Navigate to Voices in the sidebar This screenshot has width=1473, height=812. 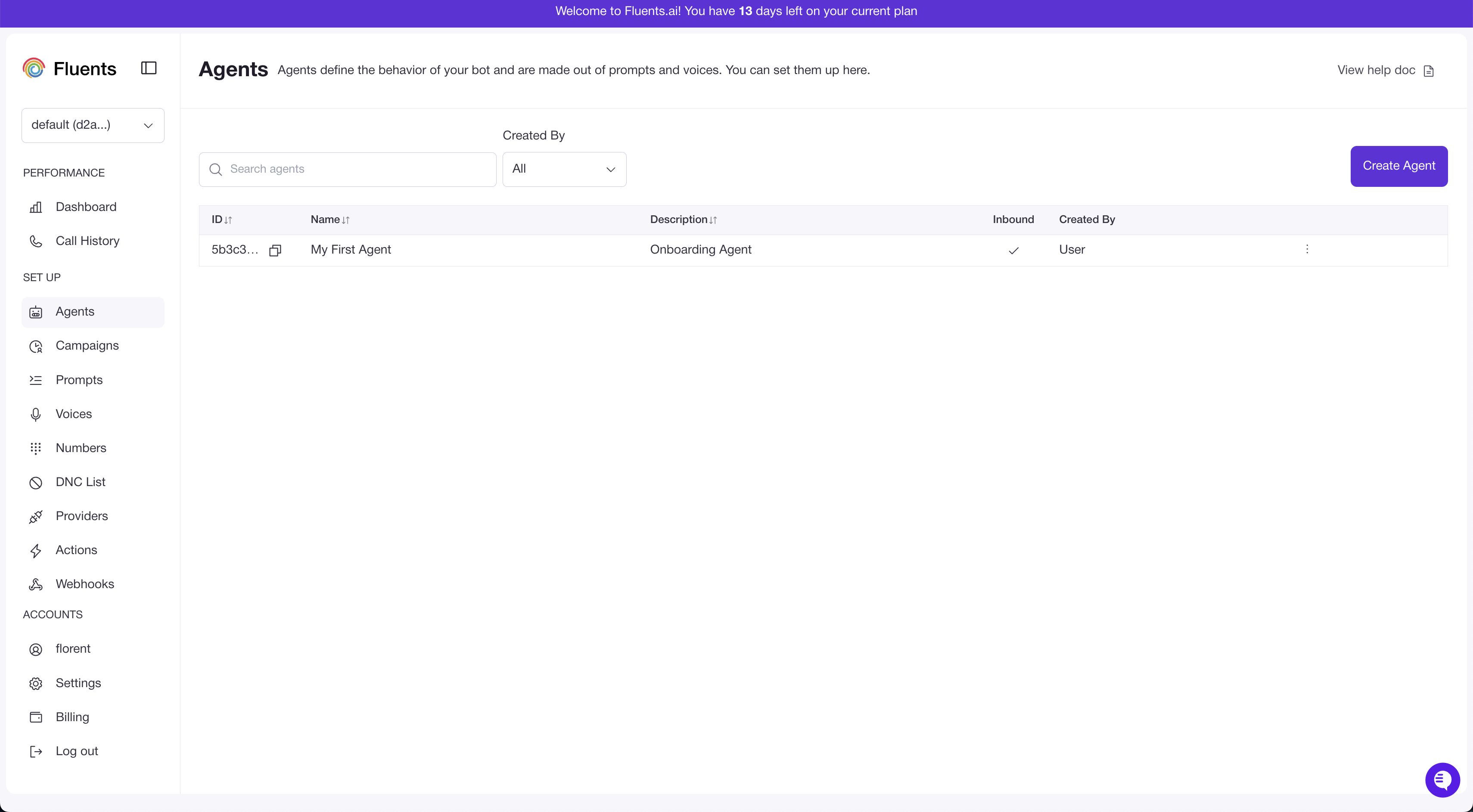click(x=73, y=414)
